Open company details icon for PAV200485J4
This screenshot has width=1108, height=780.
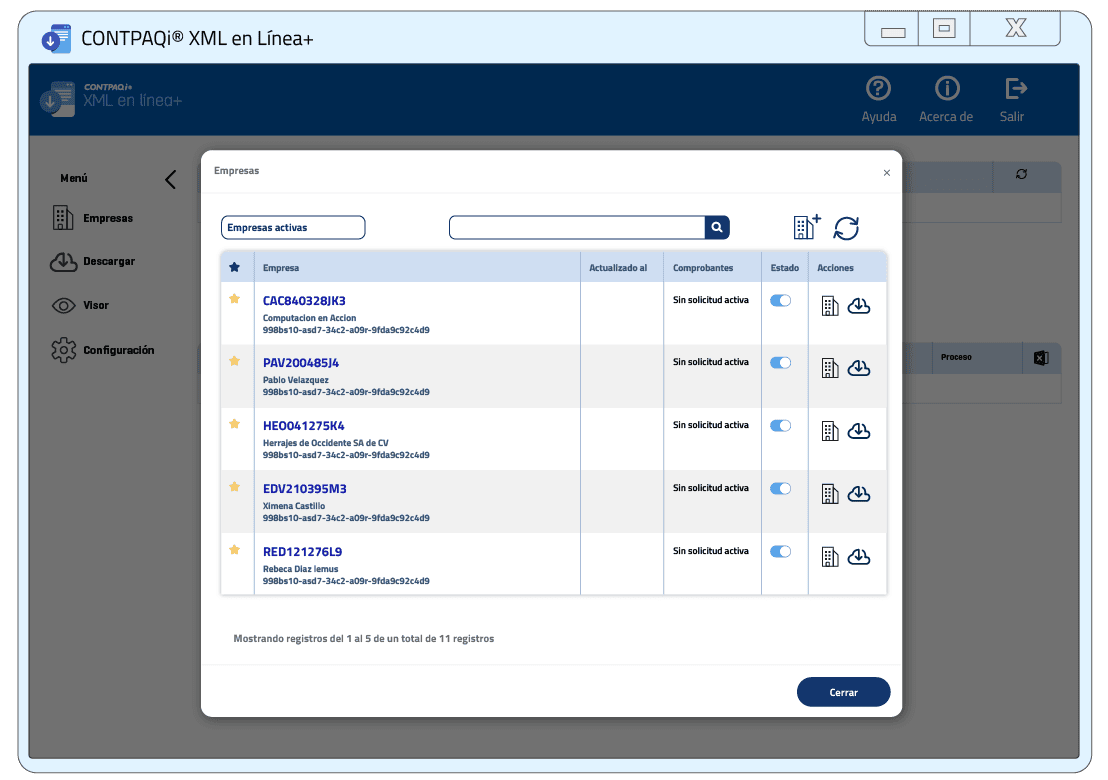click(830, 369)
